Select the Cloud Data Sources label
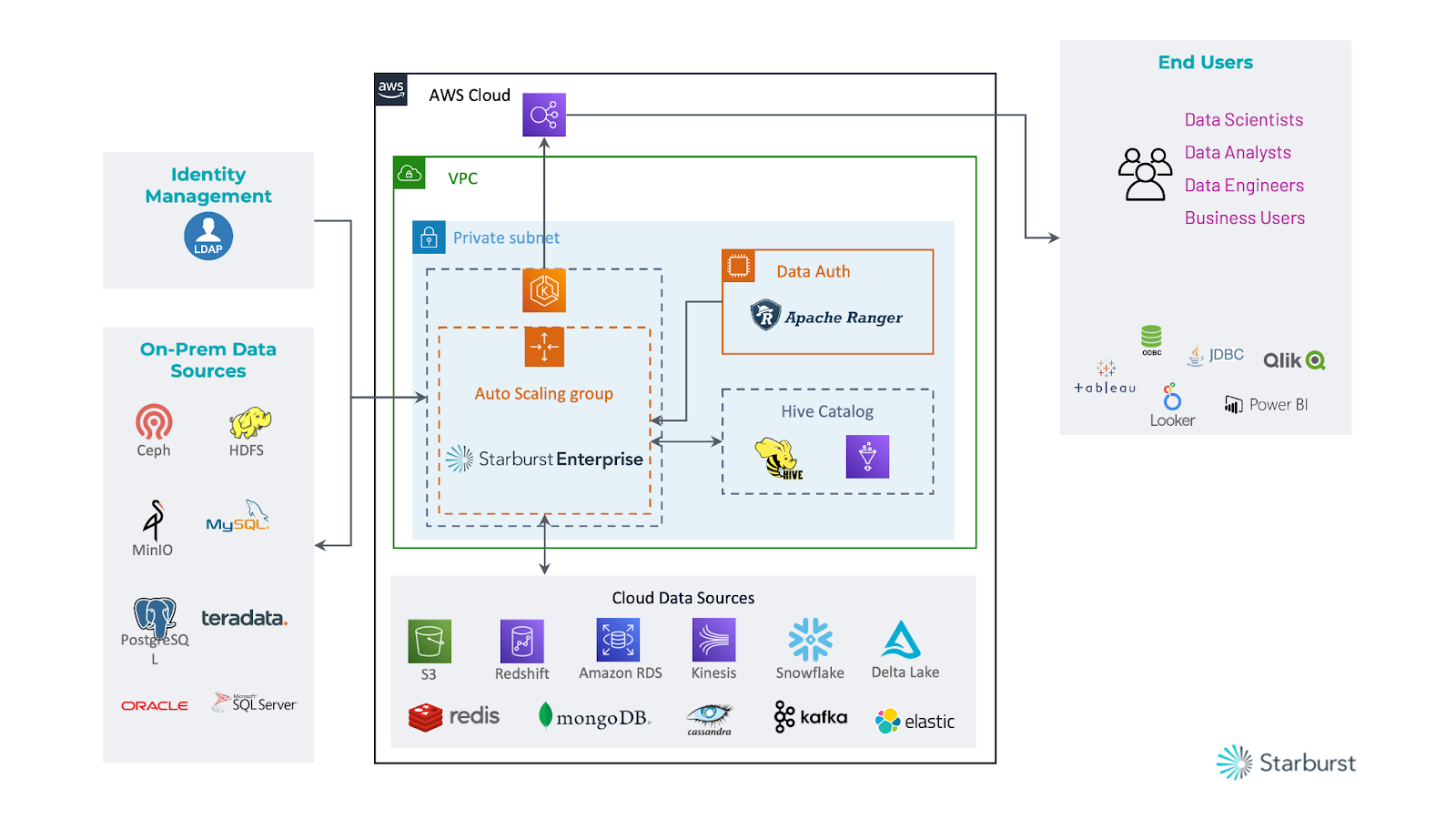Image resolution: width=1456 pixels, height=819 pixels. click(683, 598)
